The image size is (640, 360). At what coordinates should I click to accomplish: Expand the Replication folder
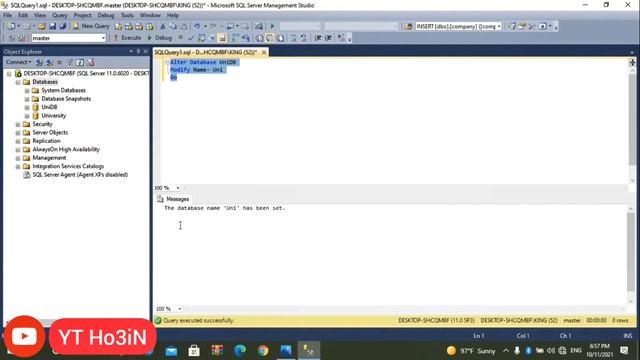[18, 141]
